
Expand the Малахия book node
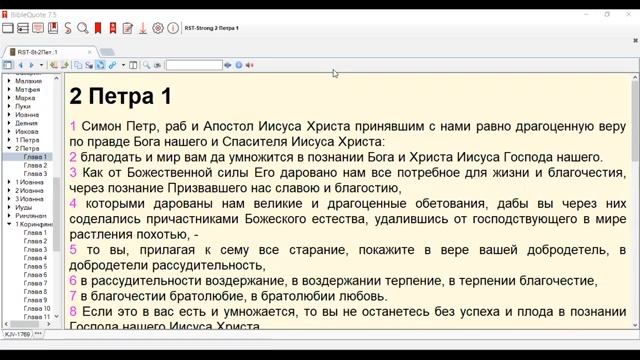(9, 81)
